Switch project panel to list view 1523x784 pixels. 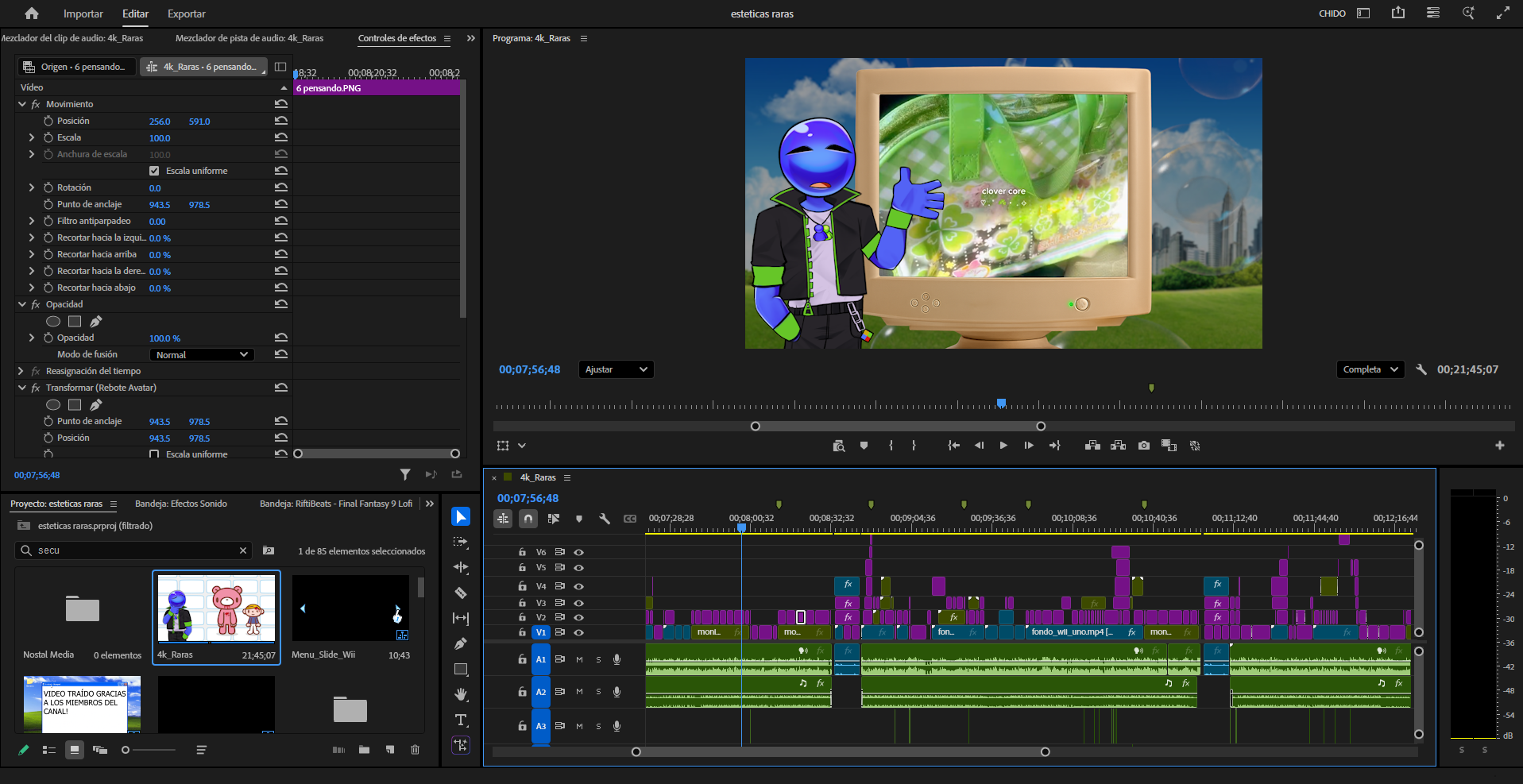pyautogui.click(x=48, y=749)
